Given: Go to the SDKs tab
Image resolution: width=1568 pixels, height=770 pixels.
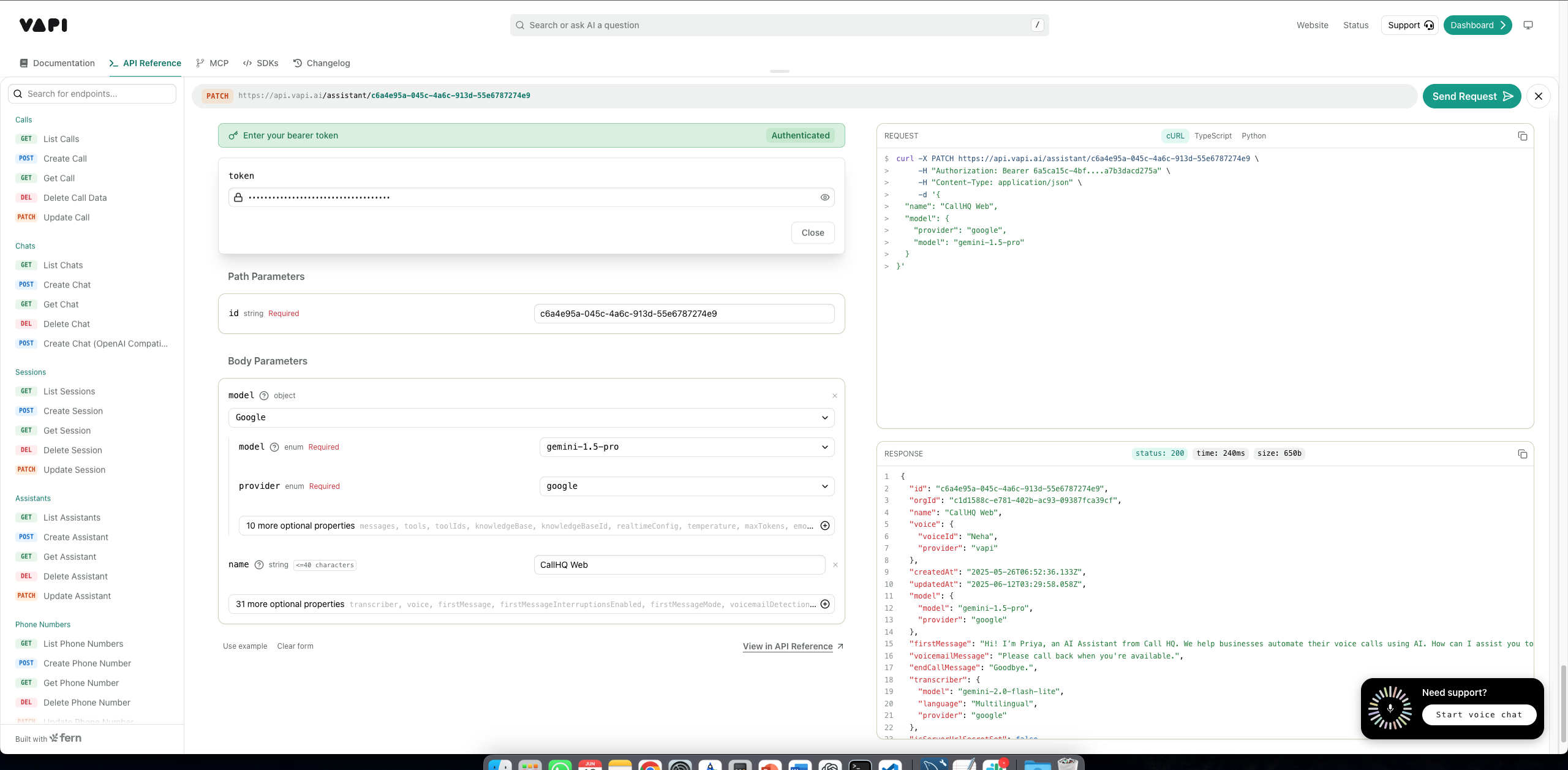Looking at the screenshot, I should click(x=260, y=63).
